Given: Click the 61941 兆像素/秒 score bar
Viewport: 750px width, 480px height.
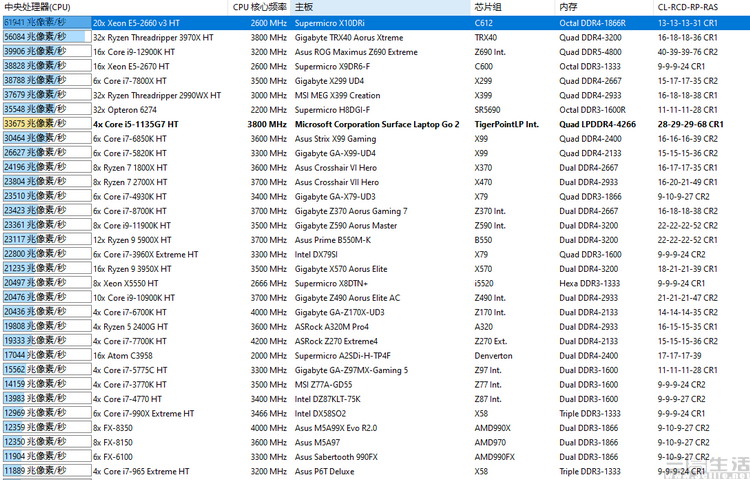Looking at the screenshot, I should tap(46, 22).
